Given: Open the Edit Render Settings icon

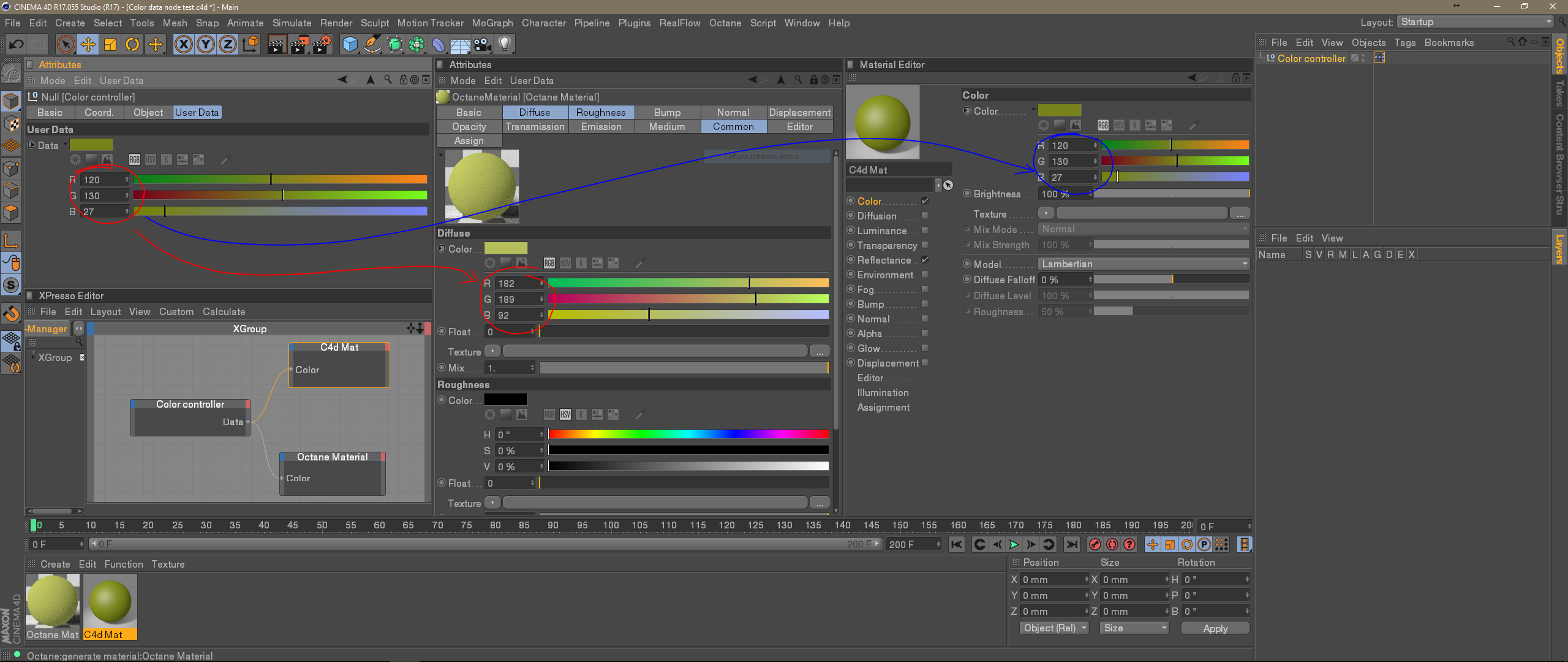Looking at the screenshot, I should point(321,44).
